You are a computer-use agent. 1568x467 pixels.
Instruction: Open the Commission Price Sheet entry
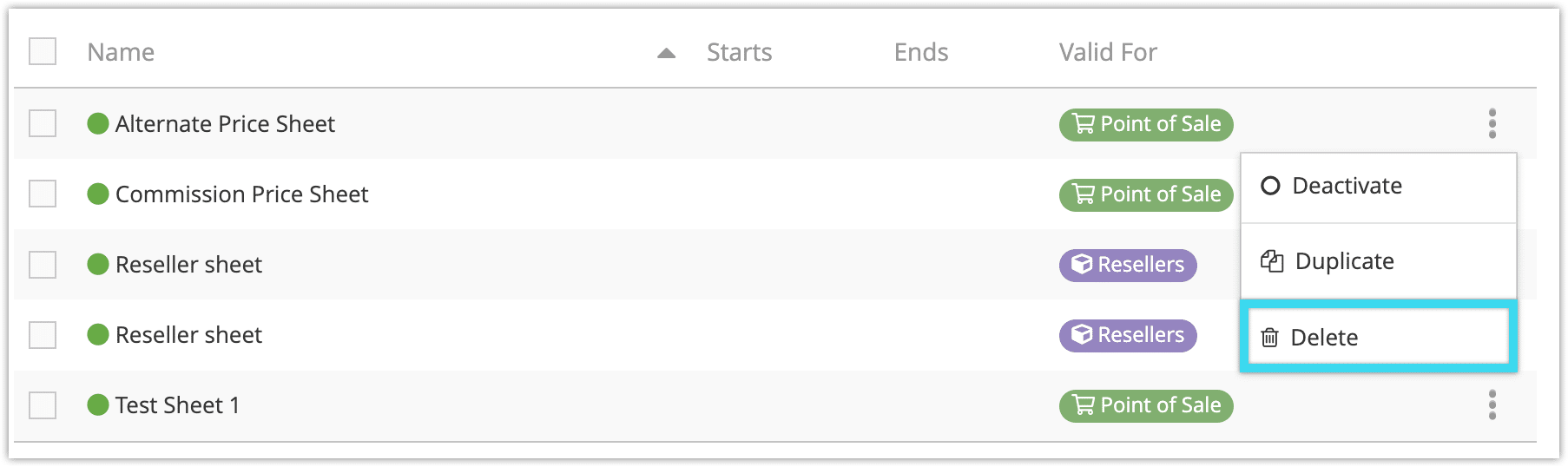click(241, 194)
